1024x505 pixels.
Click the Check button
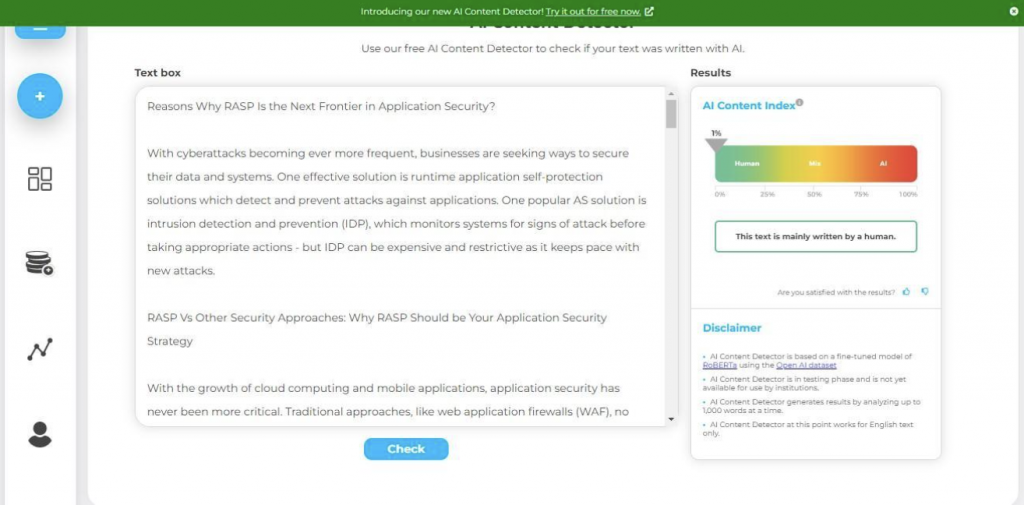406,449
